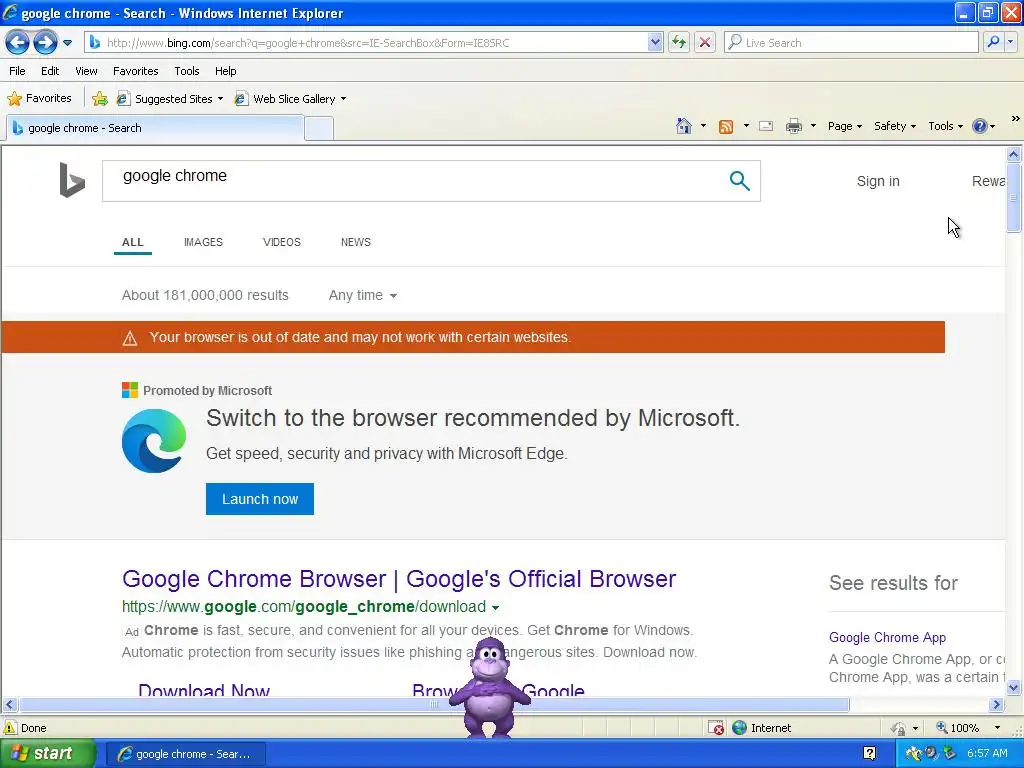Image resolution: width=1024 pixels, height=768 pixels.
Task: Click the vertical scrollbar up arrow
Action: [1014, 155]
